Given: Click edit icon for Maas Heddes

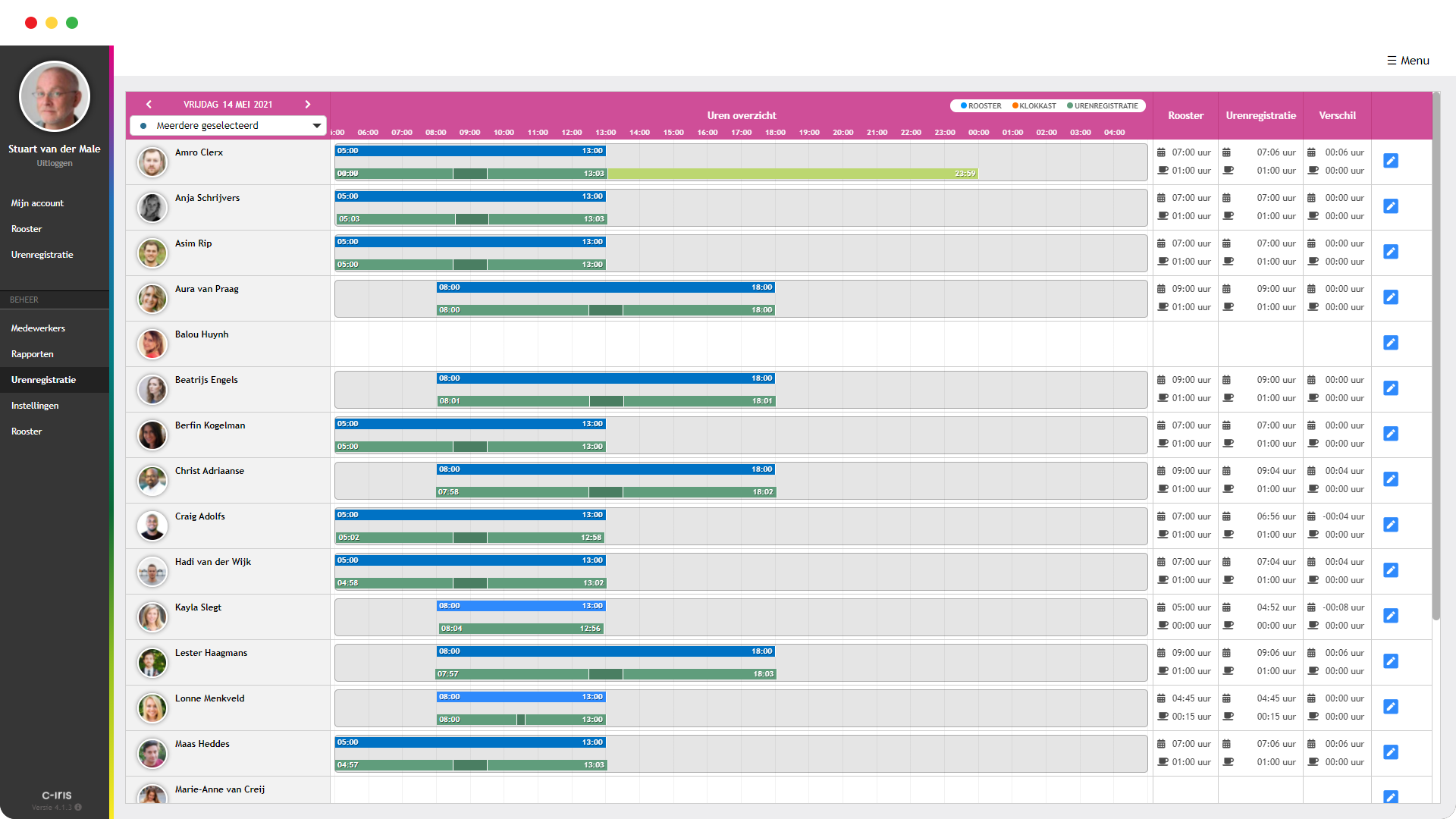Looking at the screenshot, I should coord(1390,752).
